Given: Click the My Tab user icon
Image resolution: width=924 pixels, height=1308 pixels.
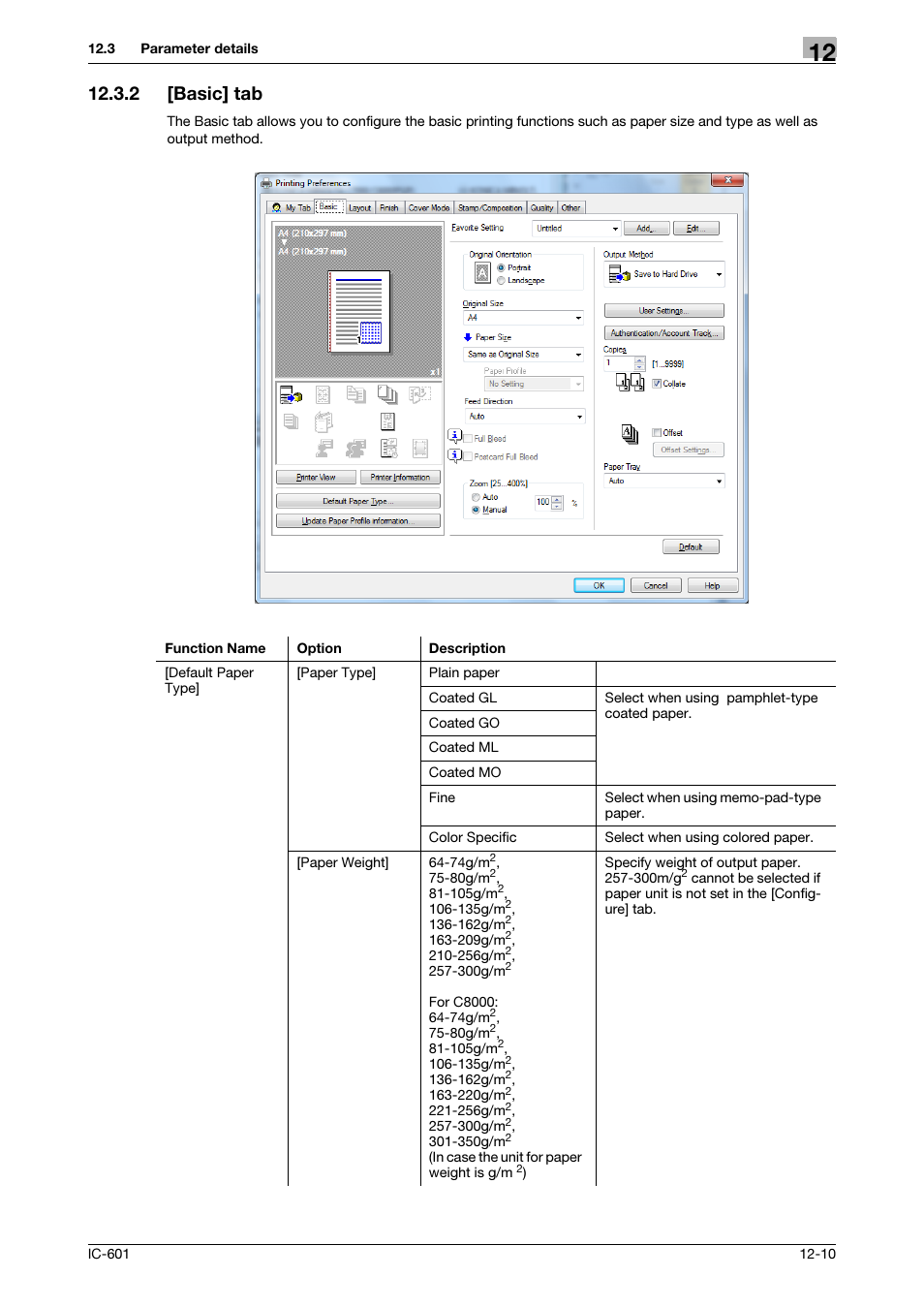Looking at the screenshot, I should [277, 207].
